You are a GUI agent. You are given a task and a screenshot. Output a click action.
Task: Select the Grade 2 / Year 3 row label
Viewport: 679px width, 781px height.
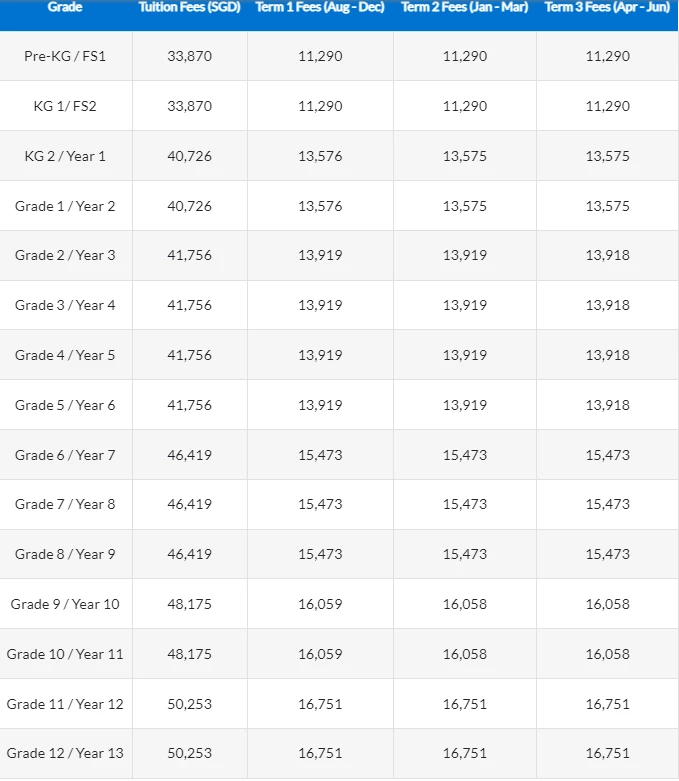(65, 255)
